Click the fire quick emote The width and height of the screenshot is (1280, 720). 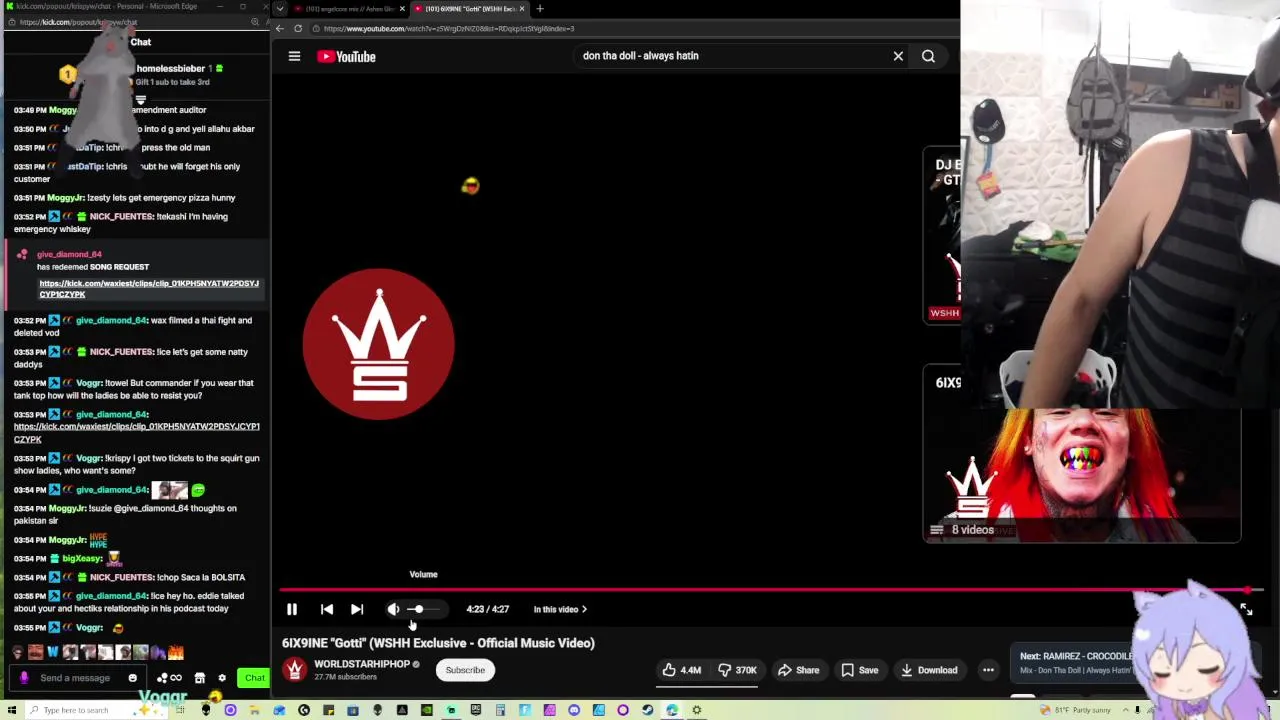(176, 653)
